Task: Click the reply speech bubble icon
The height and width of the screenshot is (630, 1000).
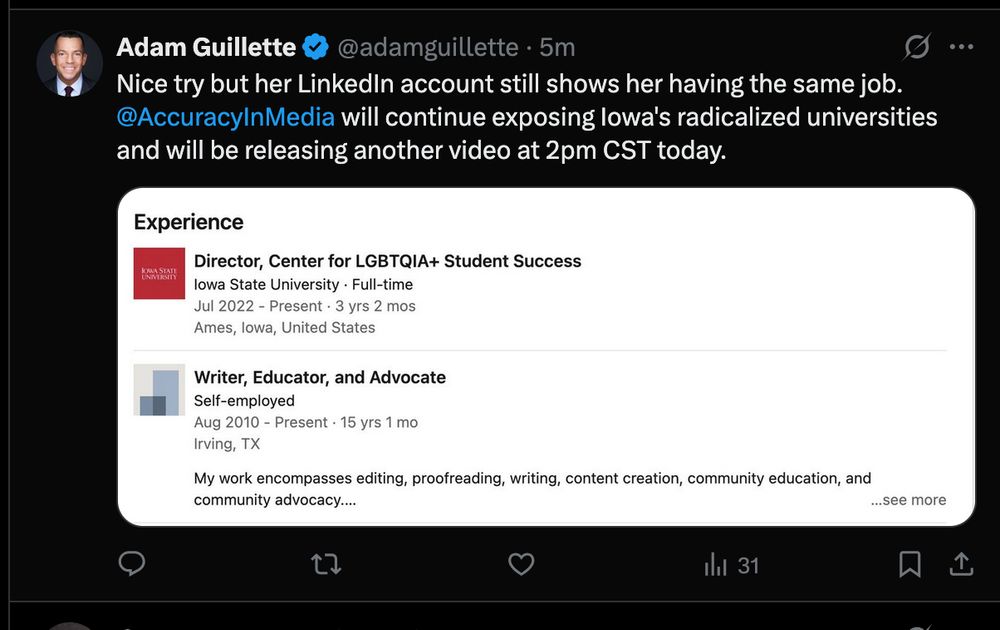Action: click(132, 565)
